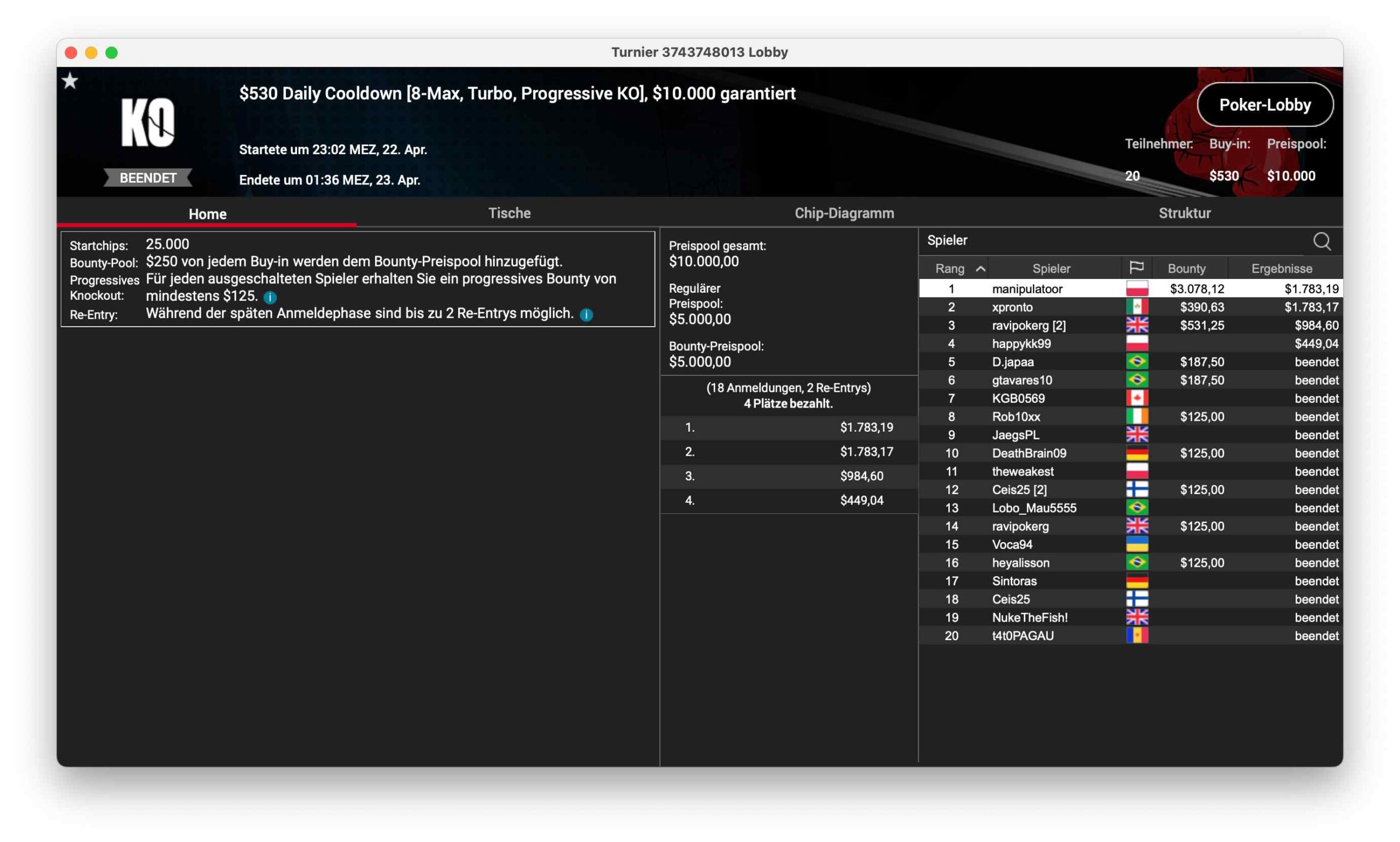The width and height of the screenshot is (1400, 842).
Task: Click the player search magnifier icon
Action: [x=1321, y=241]
